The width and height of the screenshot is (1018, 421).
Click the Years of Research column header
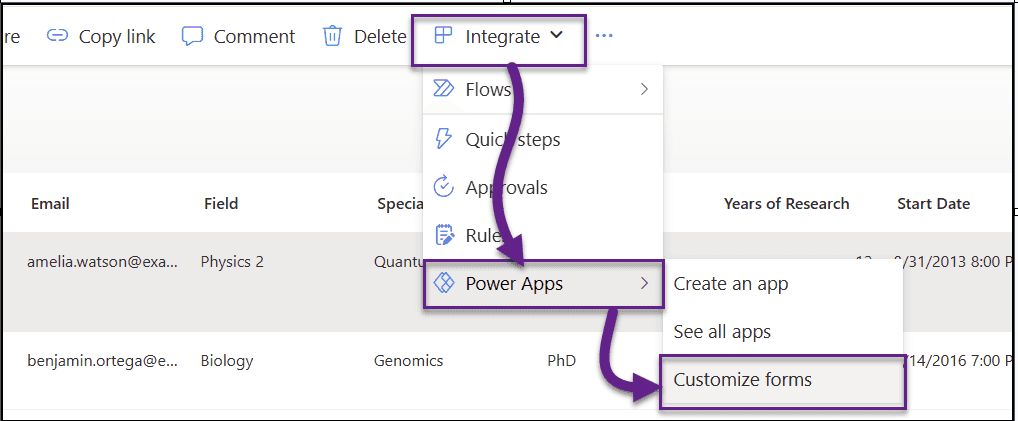click(786, 203)
